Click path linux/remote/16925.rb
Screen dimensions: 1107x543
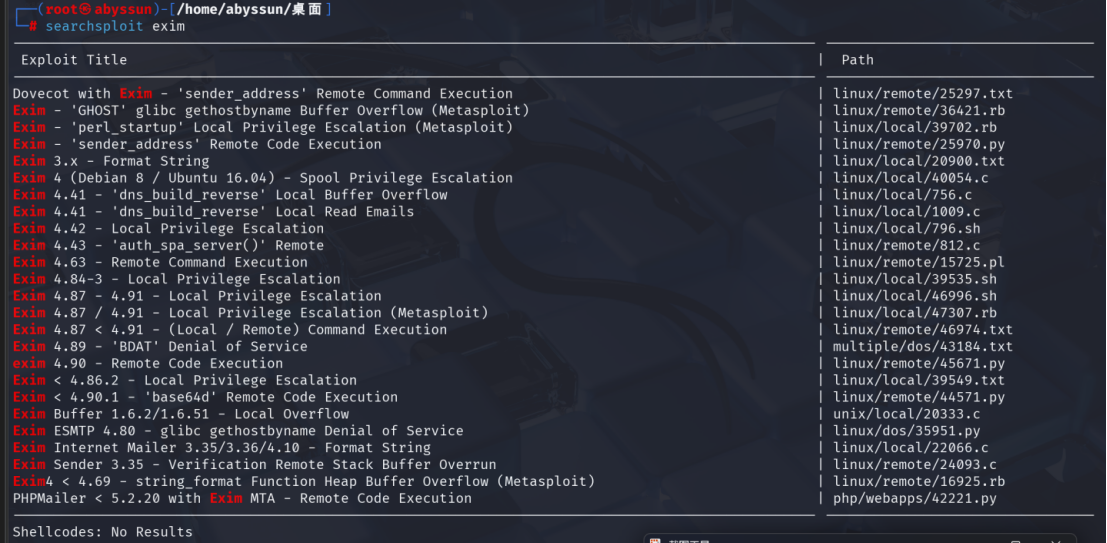click(919, 482)
